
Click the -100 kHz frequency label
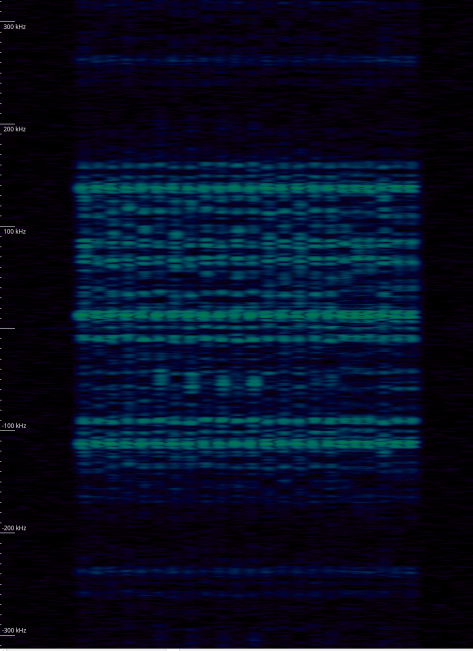click(x=14, y=426)
